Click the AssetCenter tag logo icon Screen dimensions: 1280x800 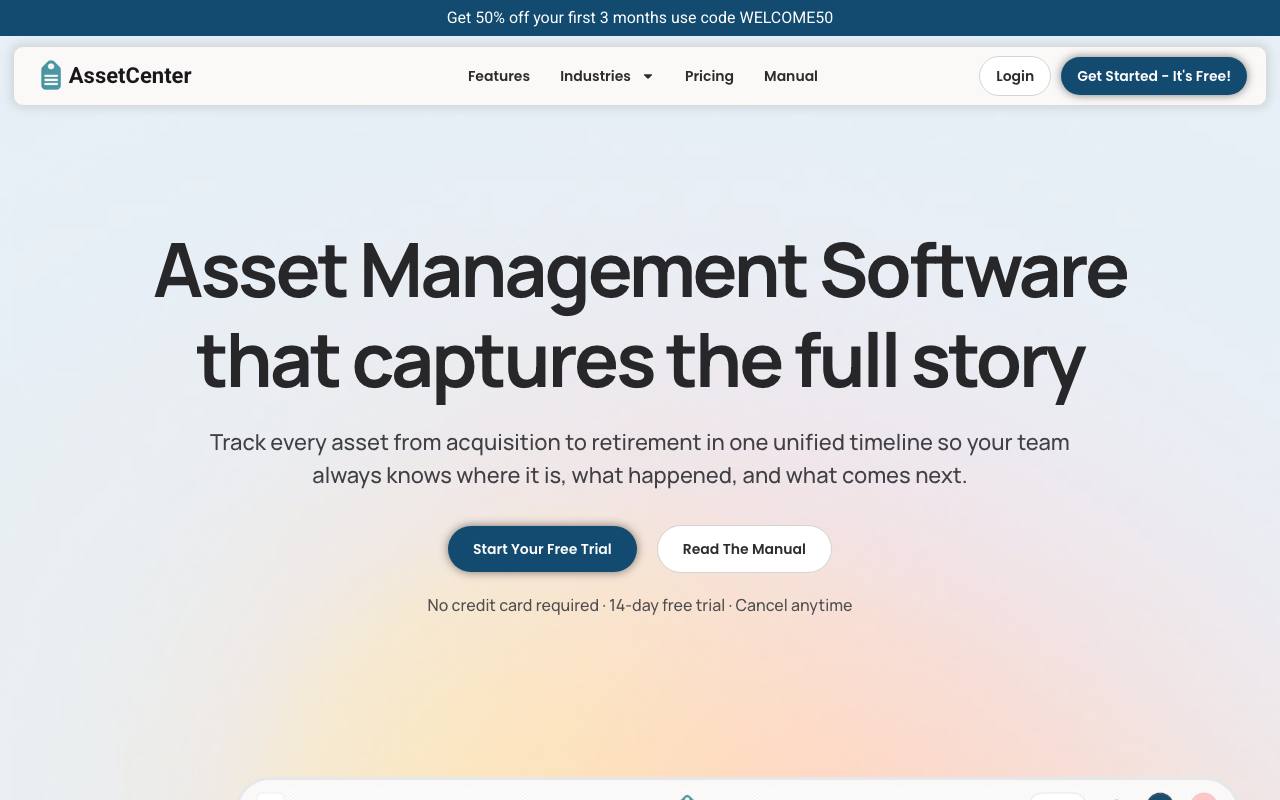pyautogui.click(x=51, y=75)
